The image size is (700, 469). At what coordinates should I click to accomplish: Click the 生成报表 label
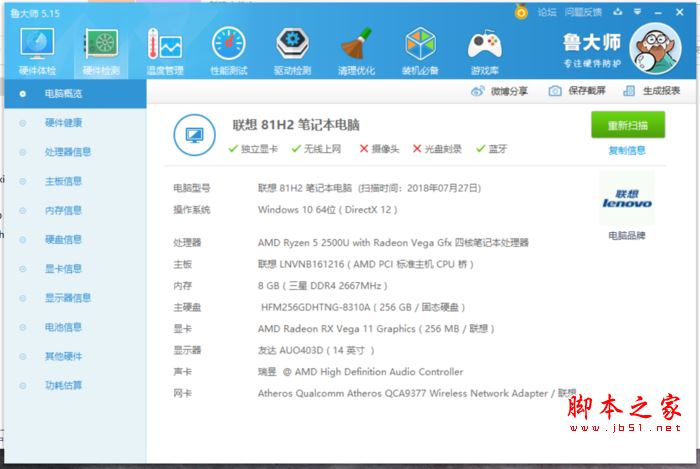661,91
